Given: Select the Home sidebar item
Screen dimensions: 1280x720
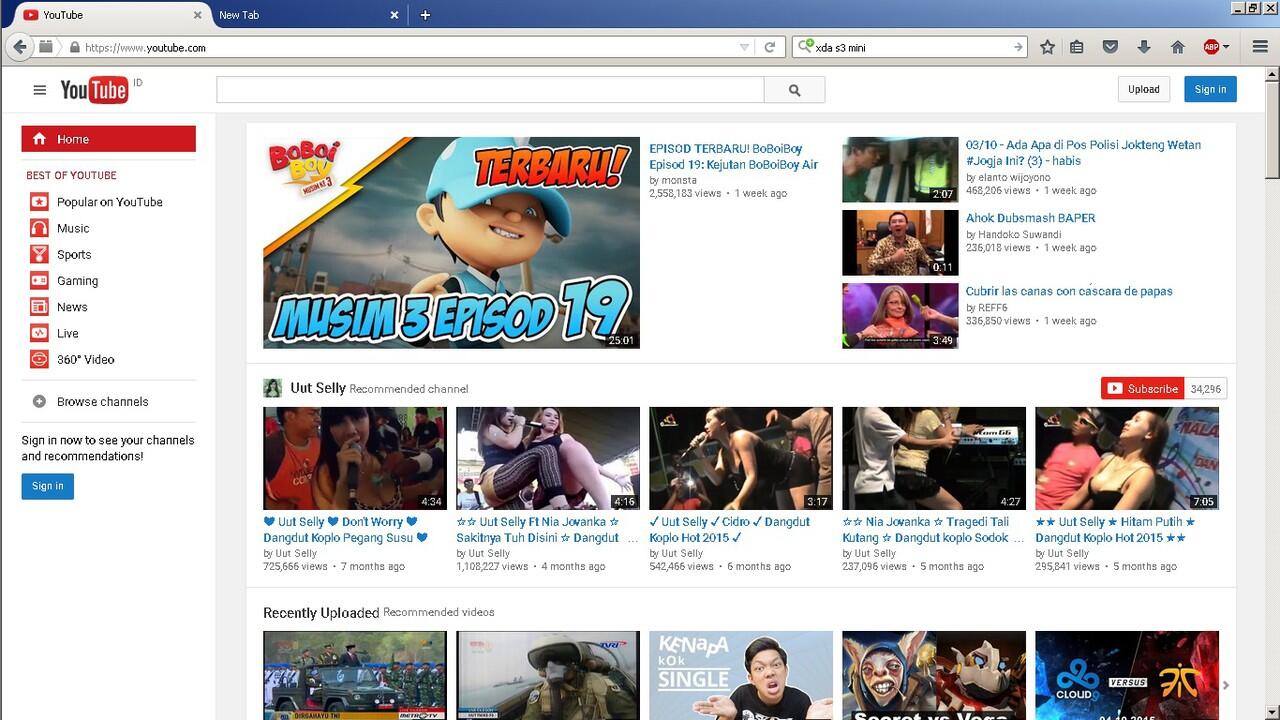Looking at the screenshot, I should pos(109,139).
